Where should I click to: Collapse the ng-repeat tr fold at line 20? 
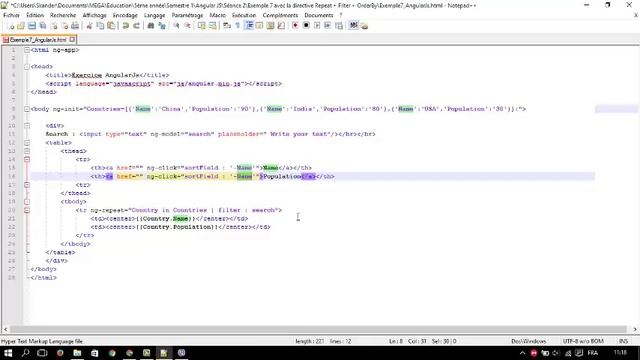click(27, 210)
